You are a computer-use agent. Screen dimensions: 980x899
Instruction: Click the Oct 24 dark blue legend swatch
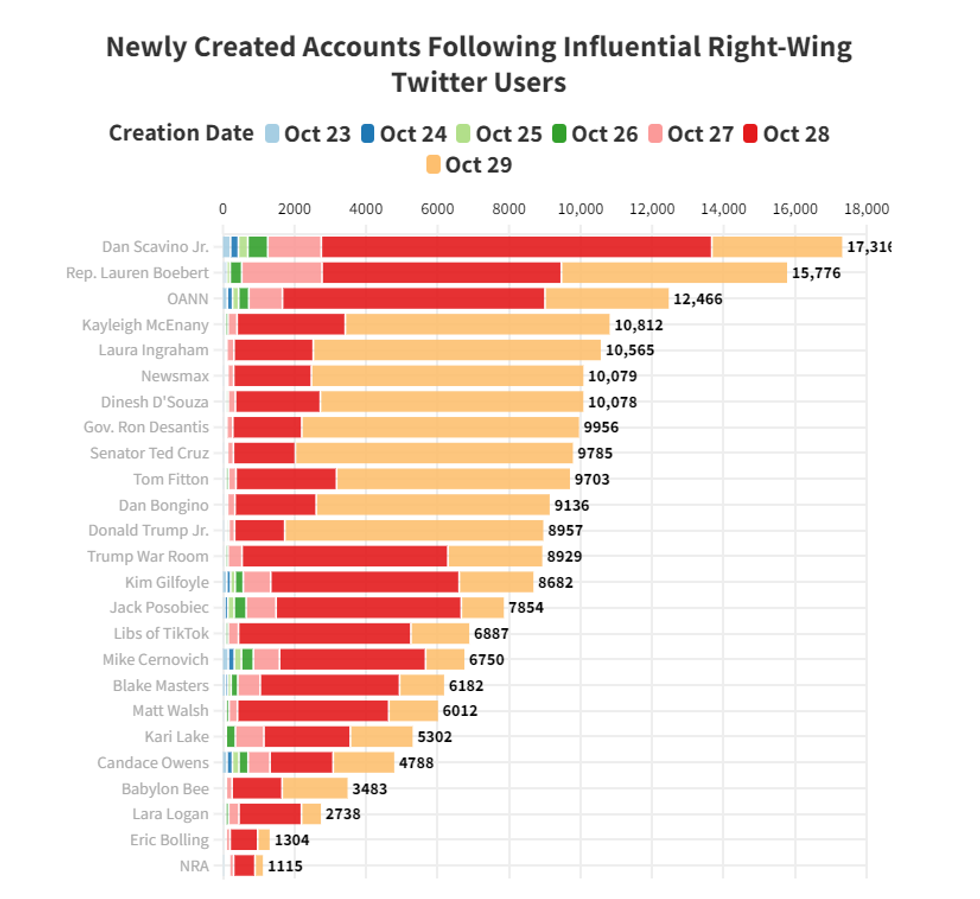[x=369, y=134]
